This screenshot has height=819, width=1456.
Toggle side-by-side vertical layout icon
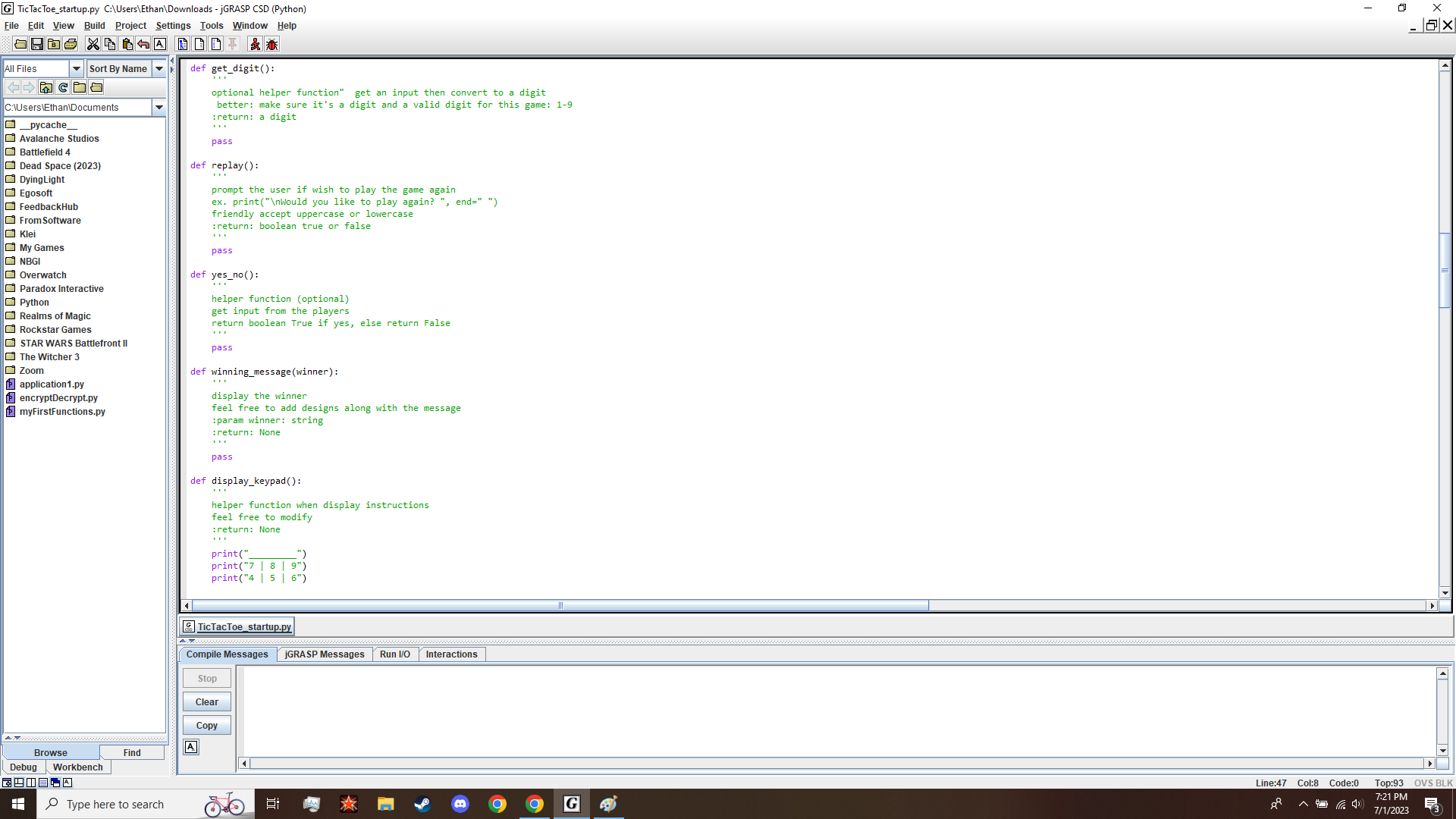(x=31, y=783)
